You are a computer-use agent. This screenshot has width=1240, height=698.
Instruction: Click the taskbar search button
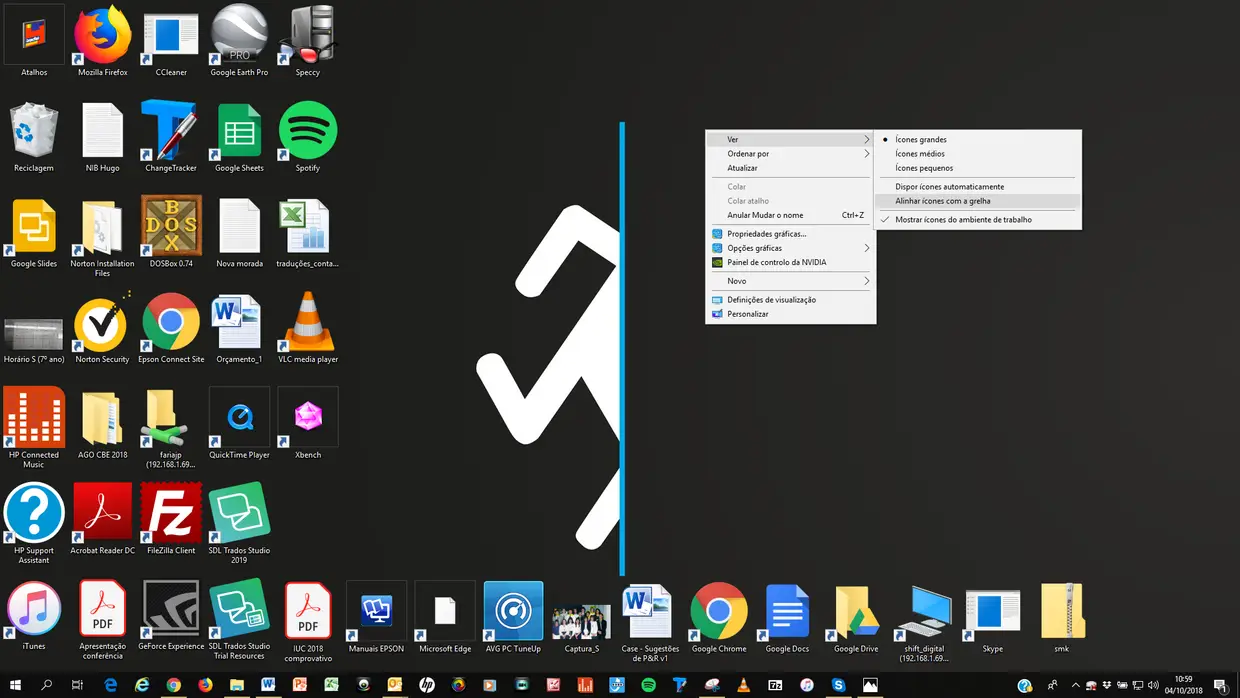tap(46, 685)
